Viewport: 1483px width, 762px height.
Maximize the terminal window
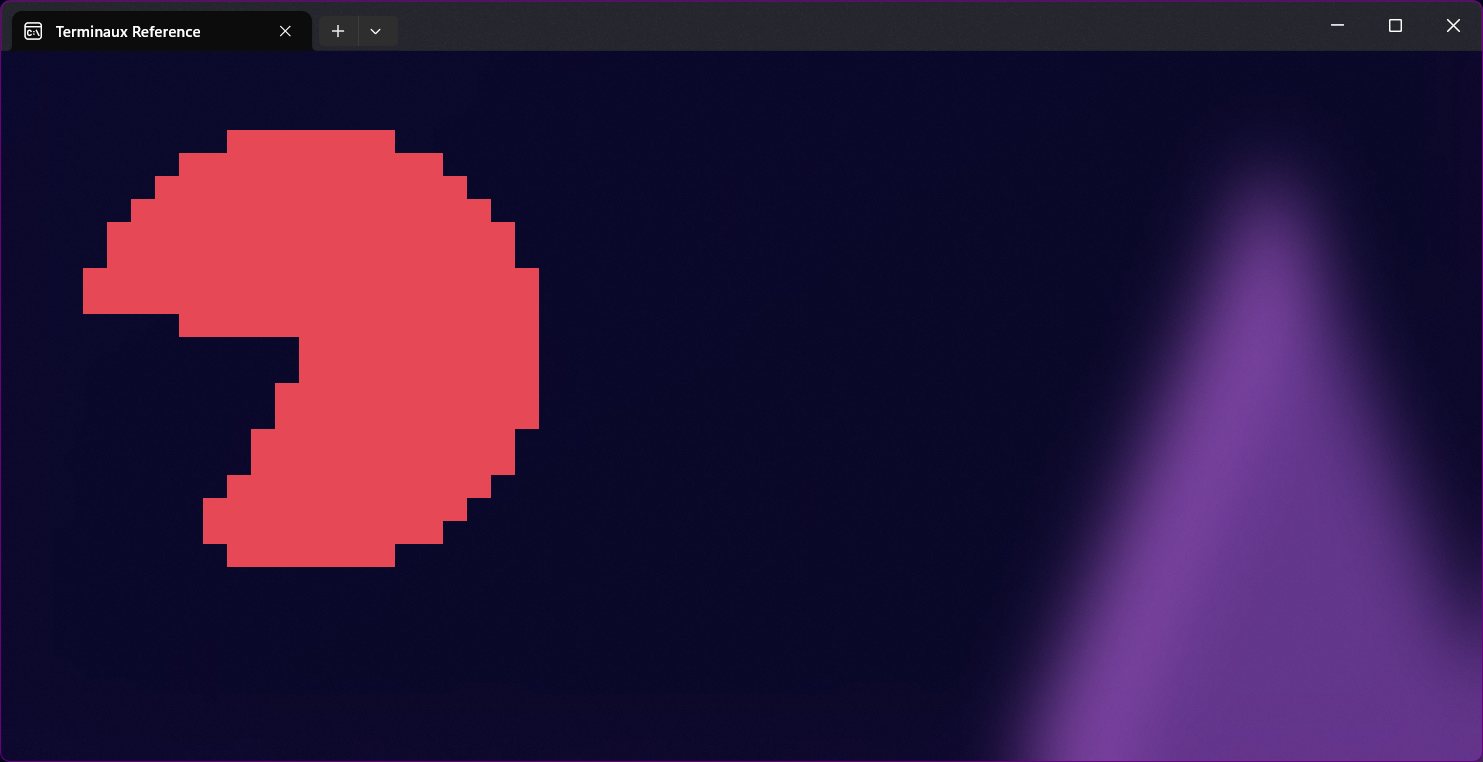tap(1395, 25)
